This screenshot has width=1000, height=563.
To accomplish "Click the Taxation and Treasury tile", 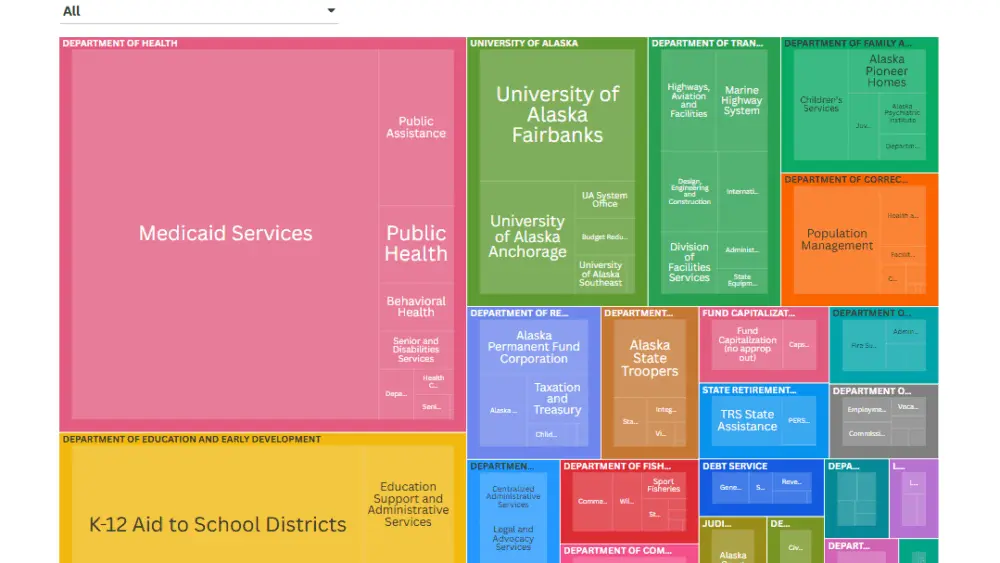I will coord(557,398).
